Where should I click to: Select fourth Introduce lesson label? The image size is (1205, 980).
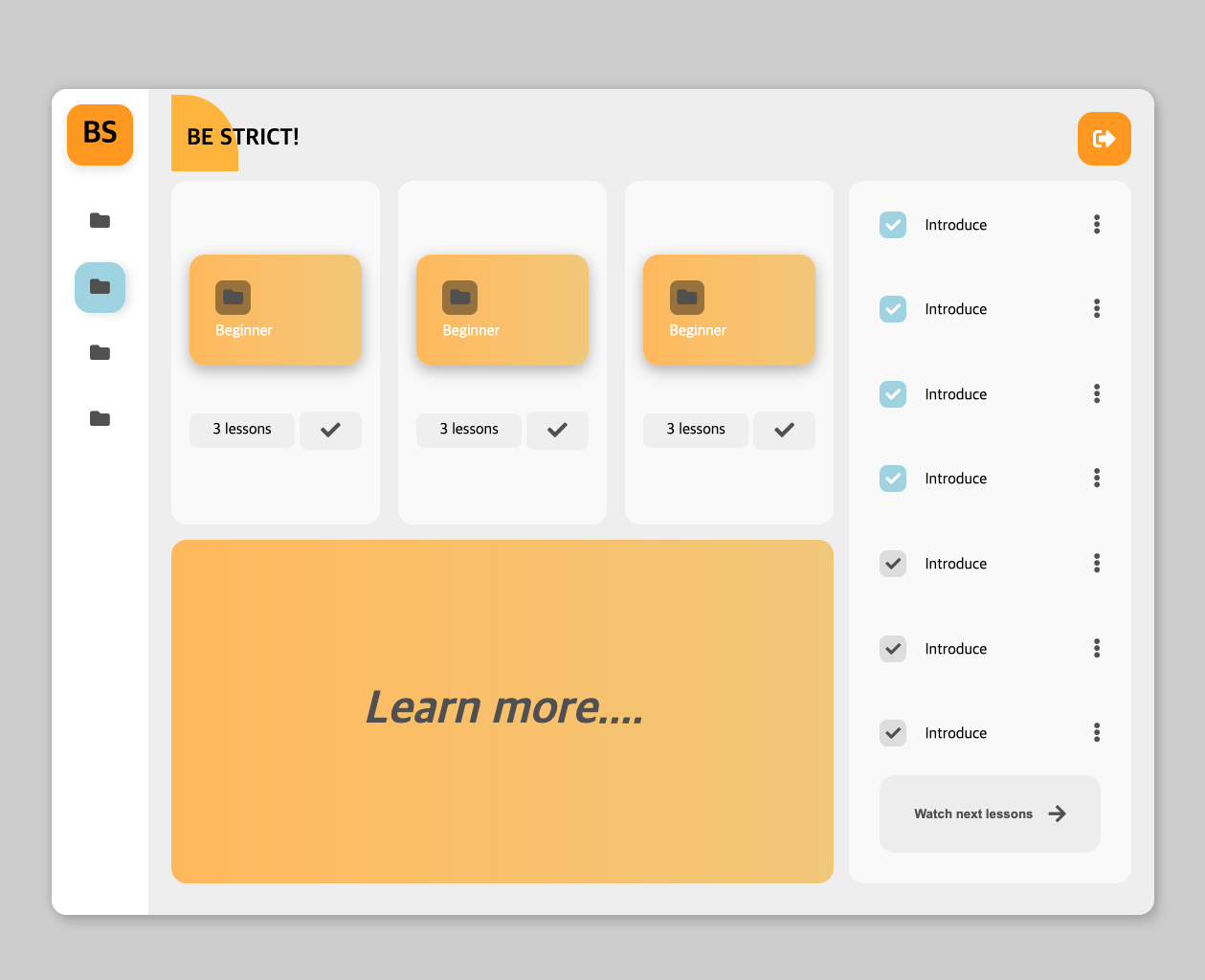(x=955, y=479)
